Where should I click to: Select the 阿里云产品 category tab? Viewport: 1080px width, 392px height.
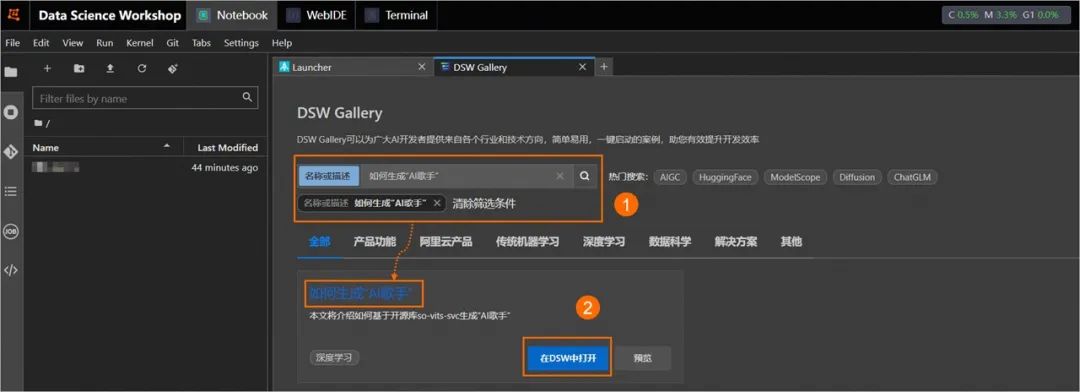446,242
